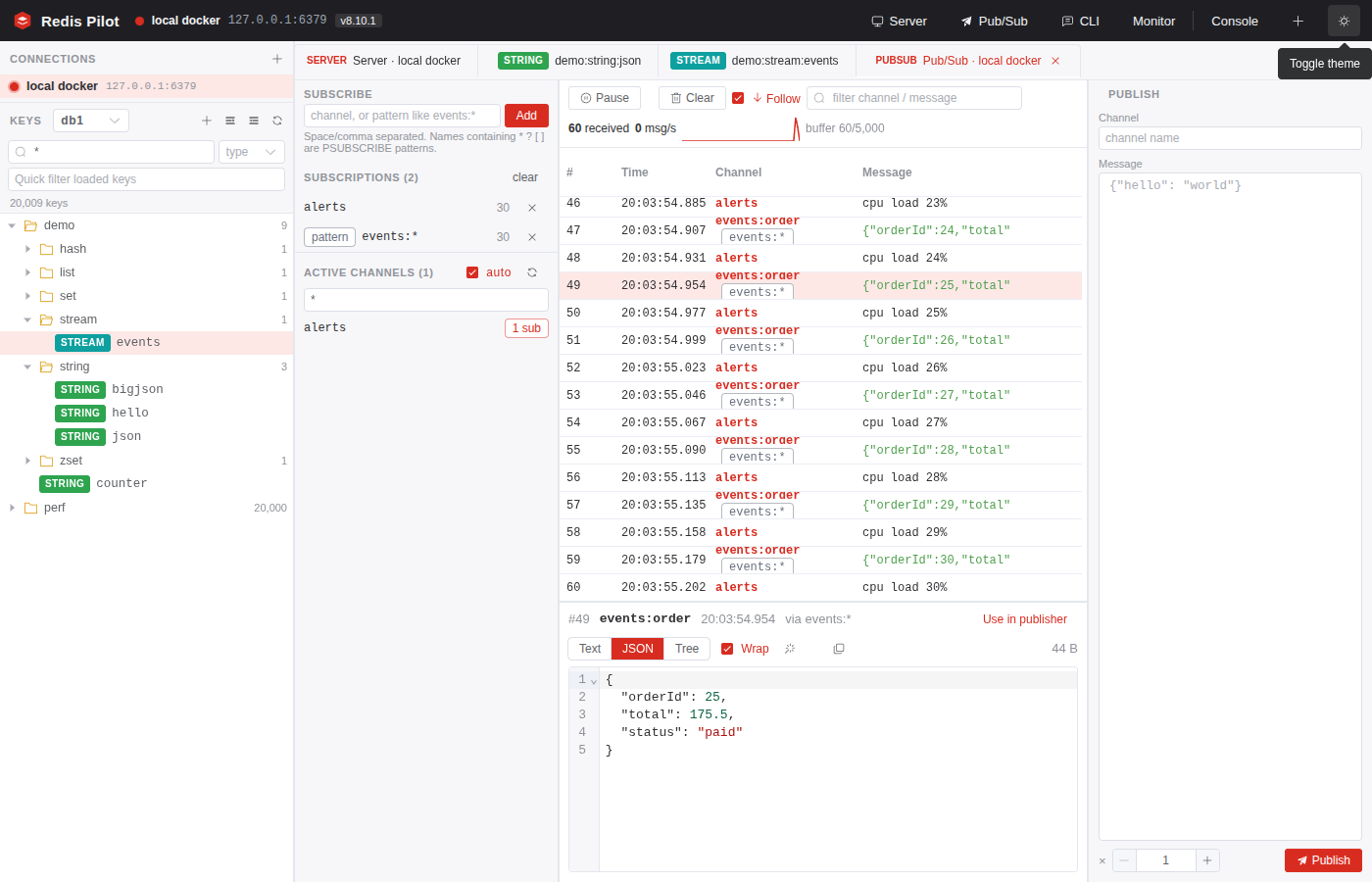Screen dimensions: 1372x882
Task: Increase the publish count with plus
Action: point(1207,860)
